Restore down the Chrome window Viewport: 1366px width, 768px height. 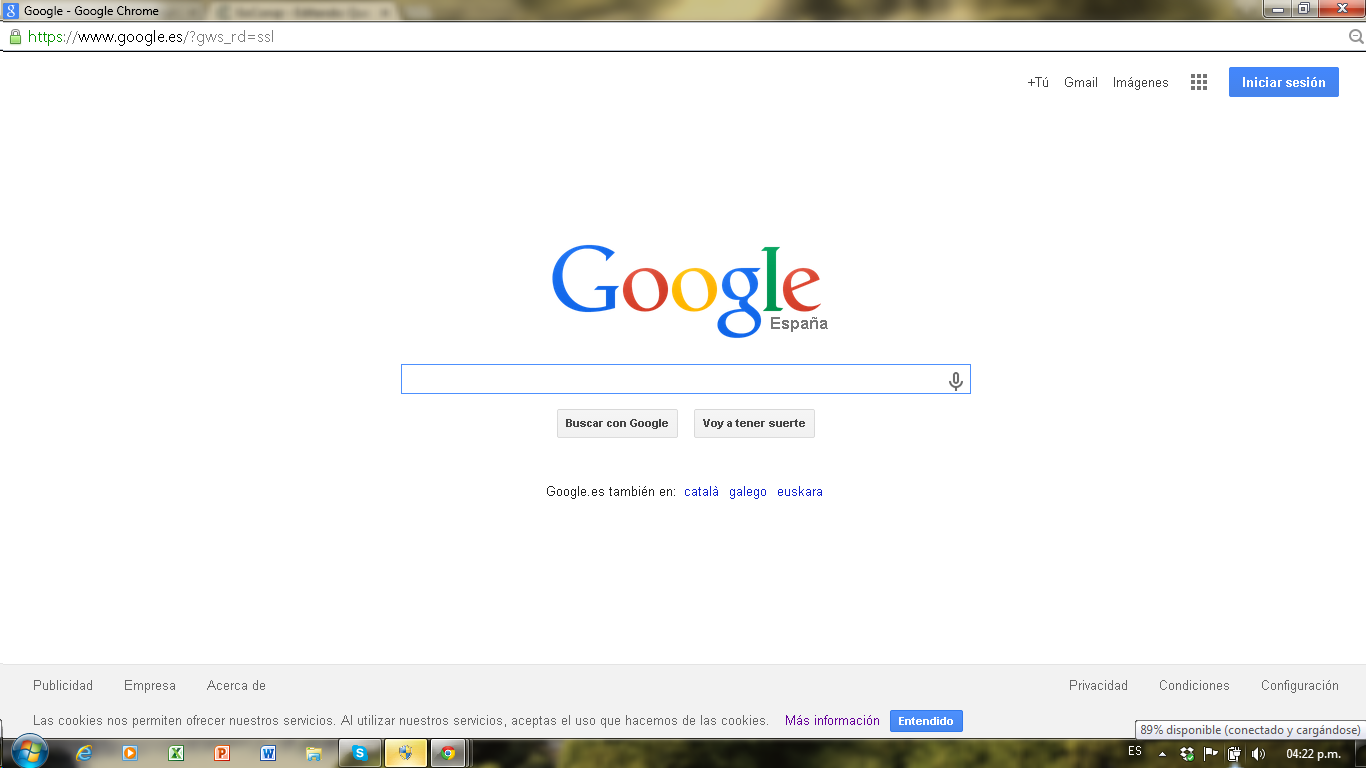(x=1304, y=9)
